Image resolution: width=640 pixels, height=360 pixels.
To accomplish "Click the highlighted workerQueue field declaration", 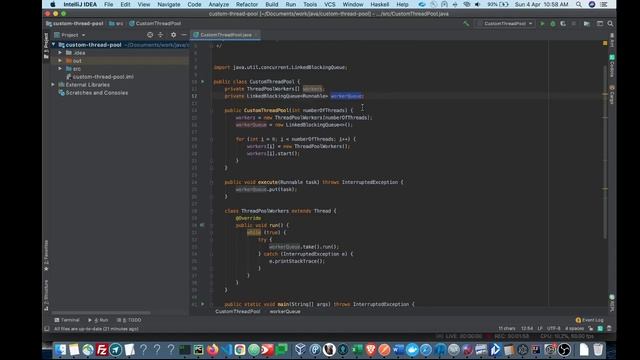I will (346, 96).
